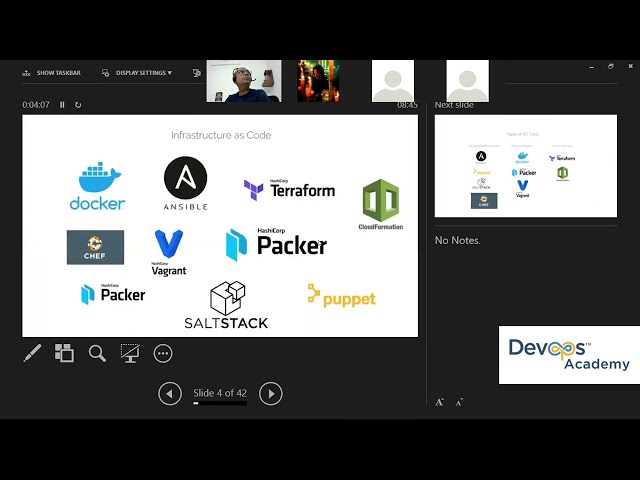Make the notes text smaller
The width and height of the screenshot is (640, 480).
coord(459,402)
